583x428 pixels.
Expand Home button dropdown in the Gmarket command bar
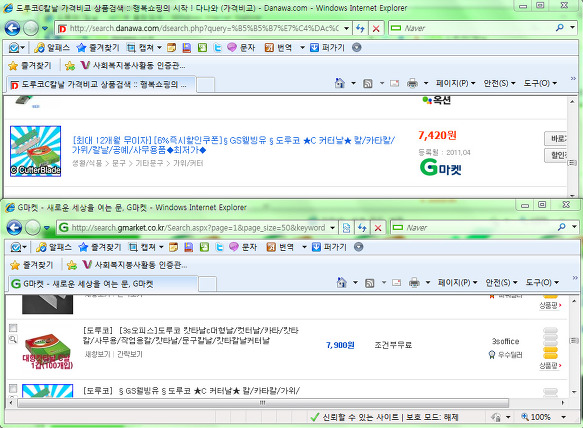pos(355,283)
